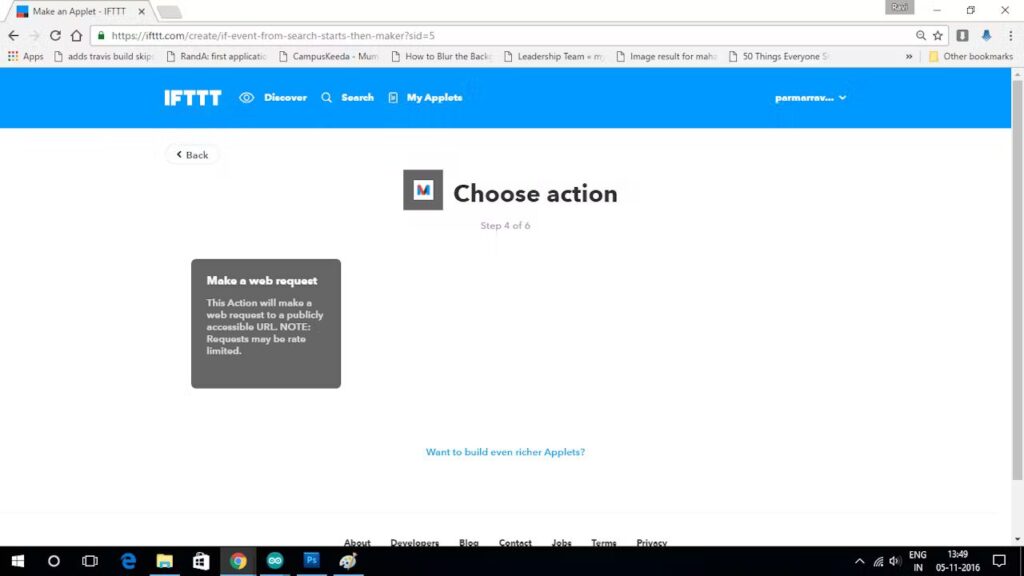Bookmark this page with the star
The image size is (1024, 576).
click(x=938, y=35)
